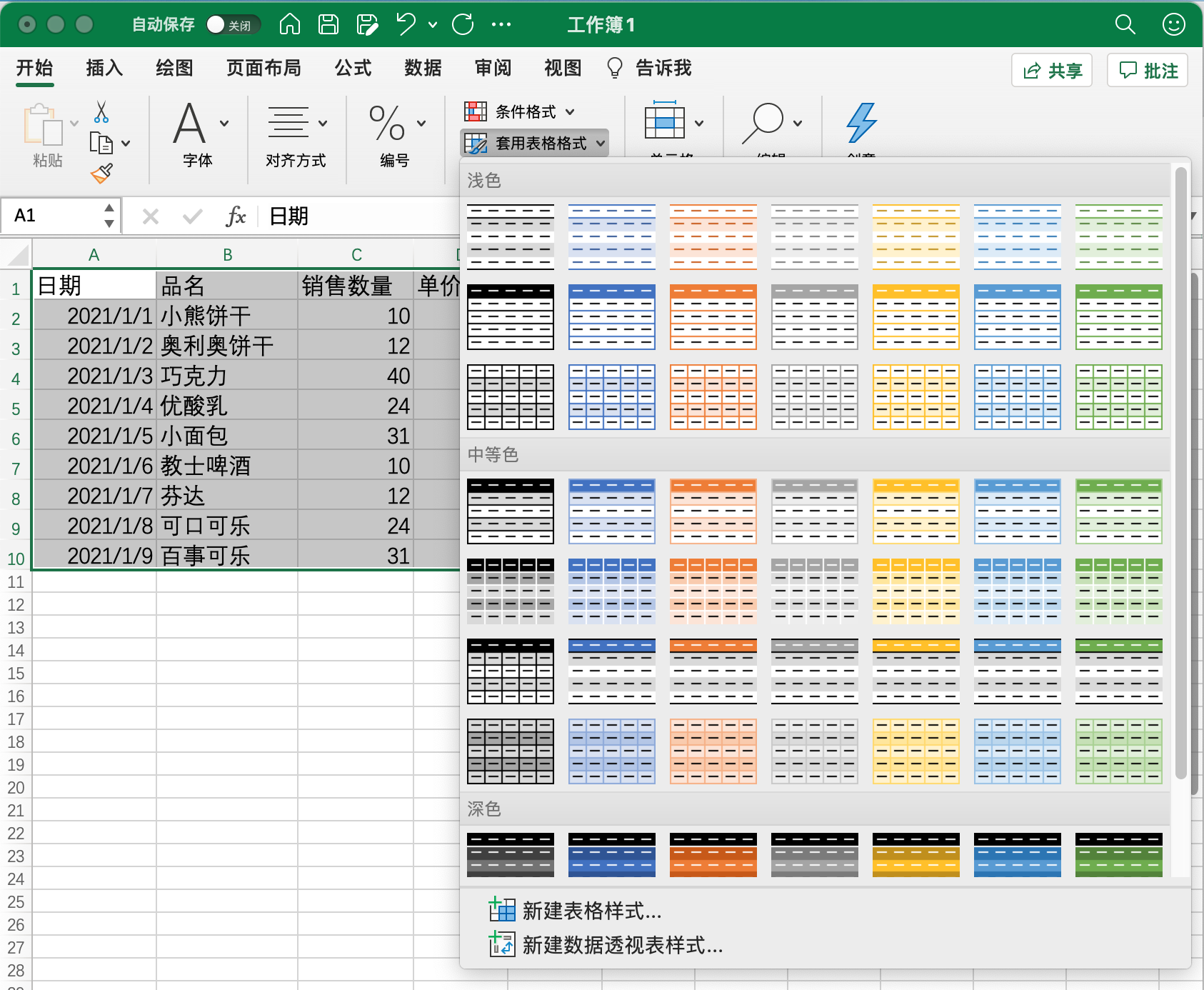Click the fx insert function icon

point(236,216)
